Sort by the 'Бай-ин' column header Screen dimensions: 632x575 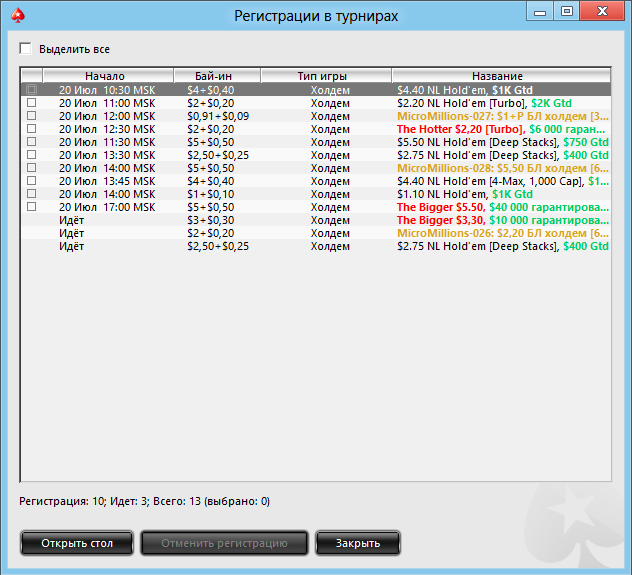point(217,76)
